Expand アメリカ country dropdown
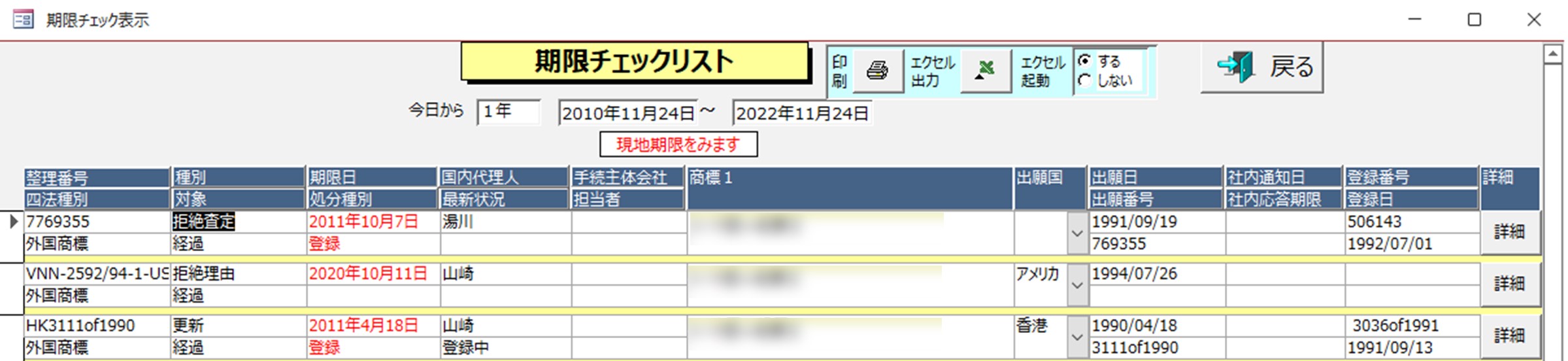This screenshot has width=1568, height=361. point(1076,286)
